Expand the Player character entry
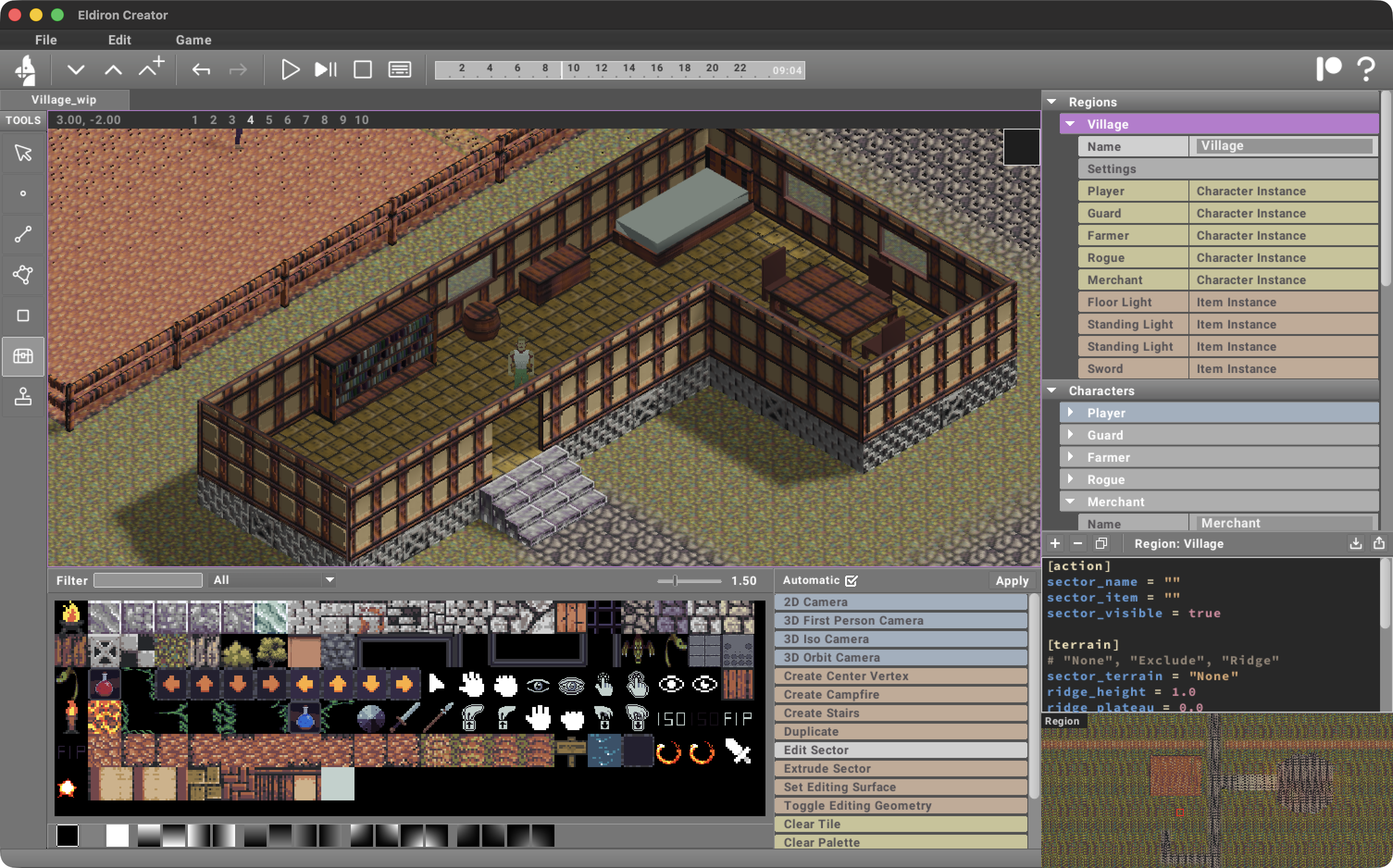 coord(1071,412)
